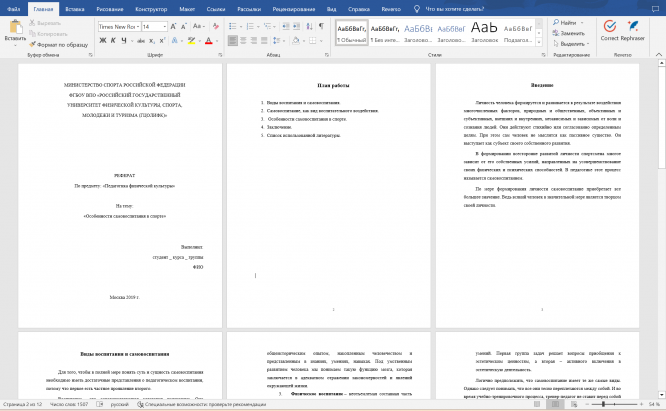
Task: Increase font size with the larger A icon
Action: [173, 27]
